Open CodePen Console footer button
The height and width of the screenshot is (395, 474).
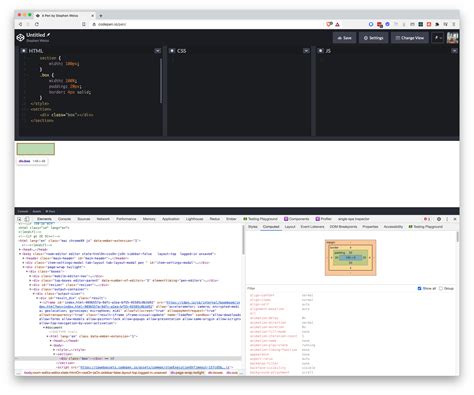[23, 211]
